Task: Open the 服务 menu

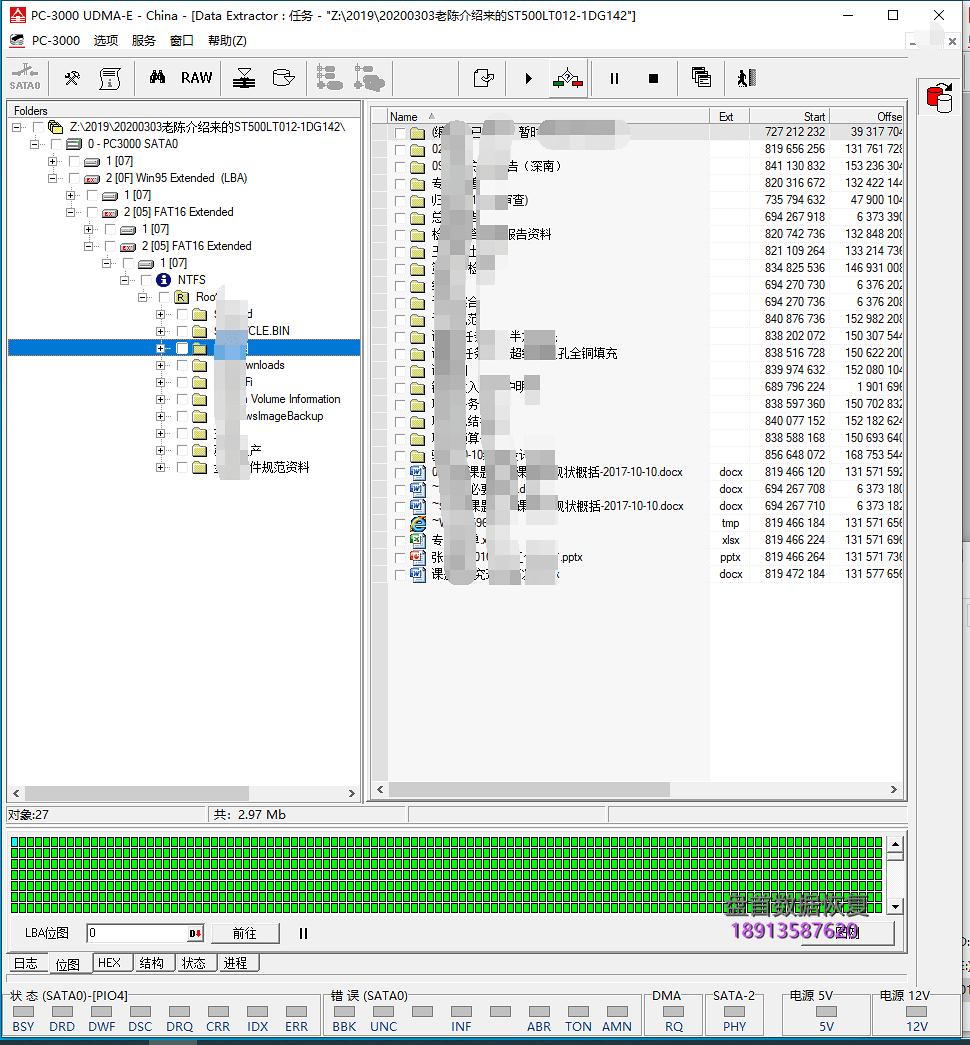Action: pyautogui.click(x=143, y=41)
